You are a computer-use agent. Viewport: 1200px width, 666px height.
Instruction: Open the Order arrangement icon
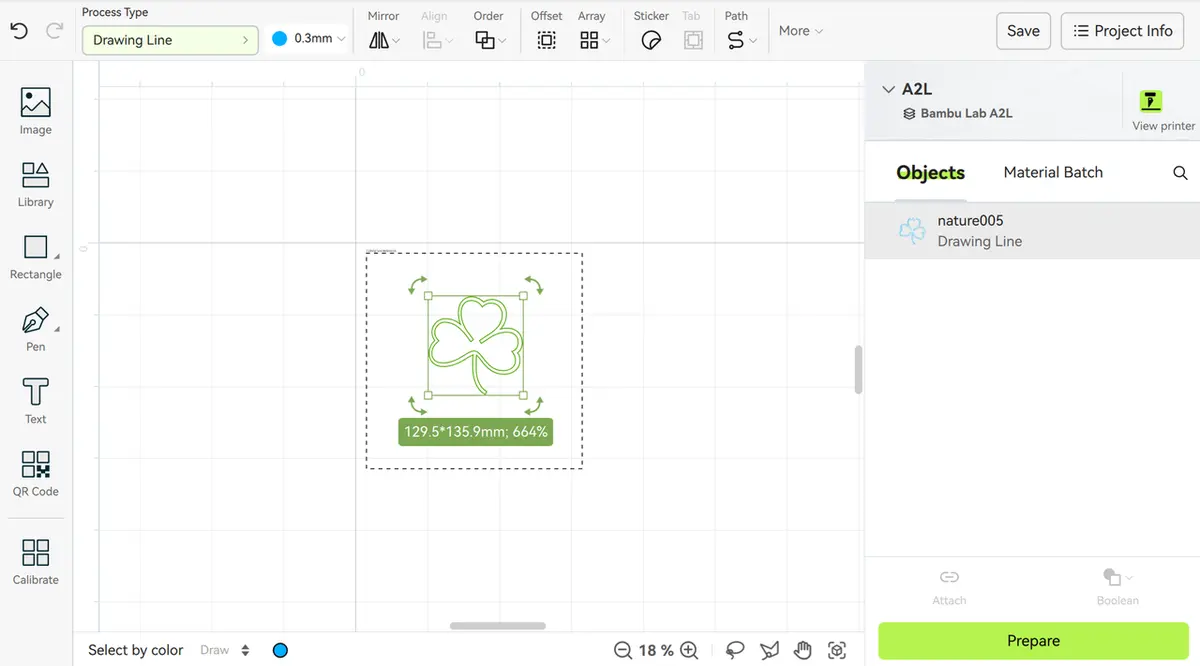[485, 41]
